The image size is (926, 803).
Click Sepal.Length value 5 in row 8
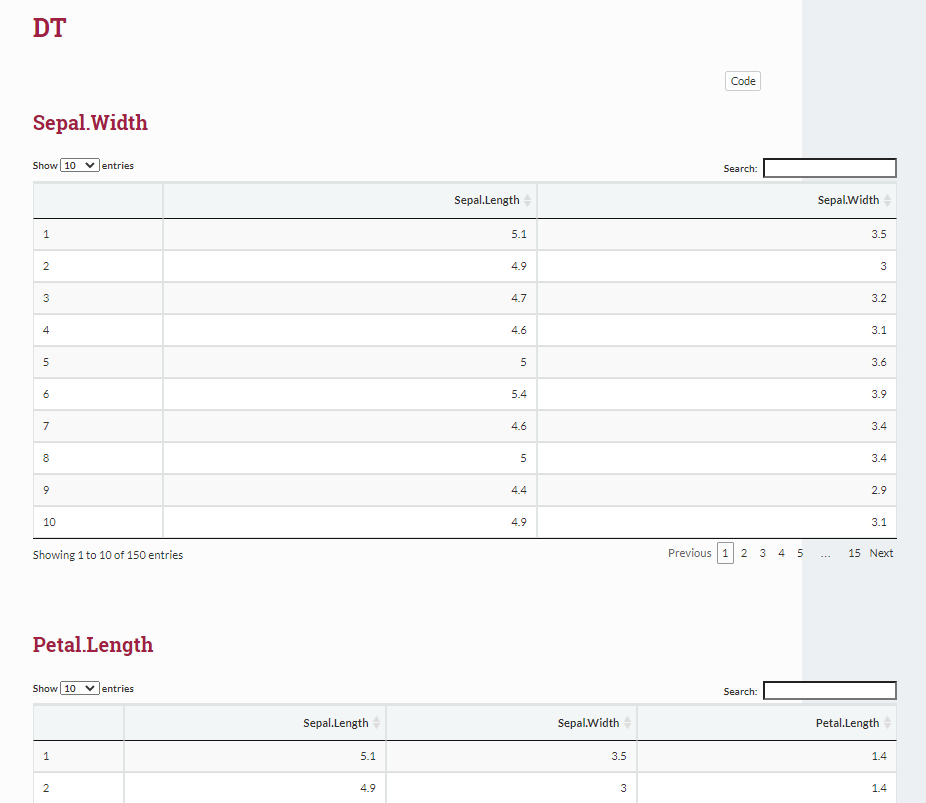[x=523, y=458]
